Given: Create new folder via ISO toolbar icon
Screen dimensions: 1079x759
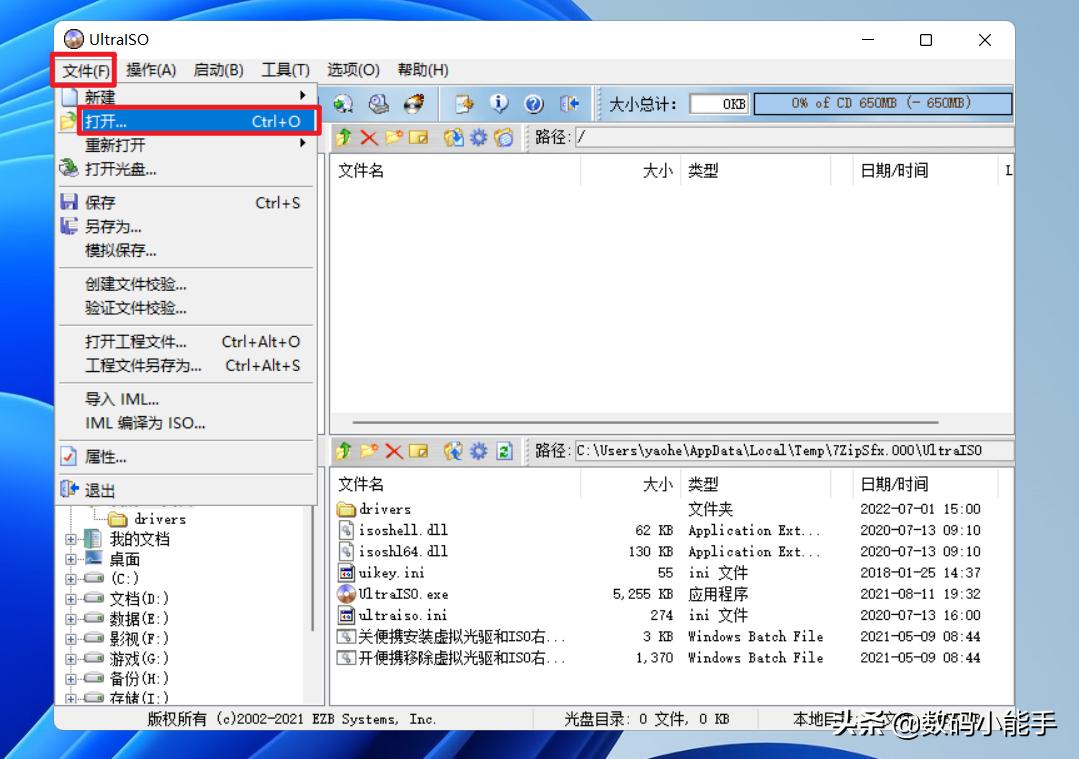Looking at the screenshot, I should pyautogui.click(x=393, y=139).
